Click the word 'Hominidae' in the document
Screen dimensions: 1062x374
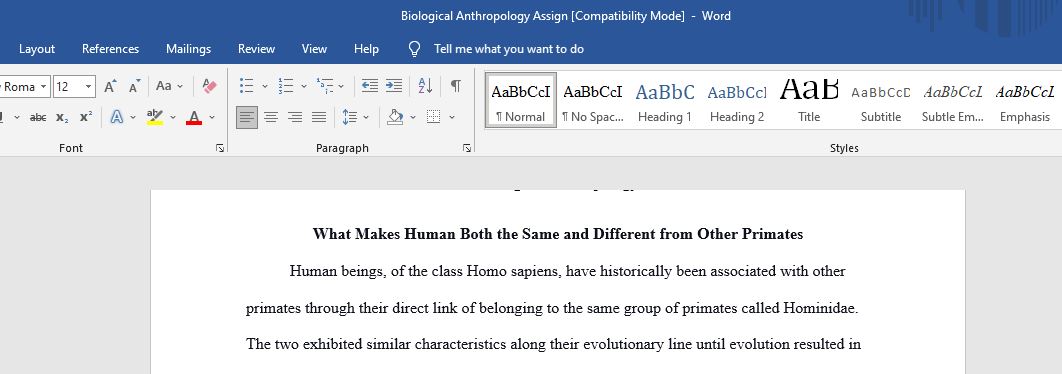coord(820,308)
